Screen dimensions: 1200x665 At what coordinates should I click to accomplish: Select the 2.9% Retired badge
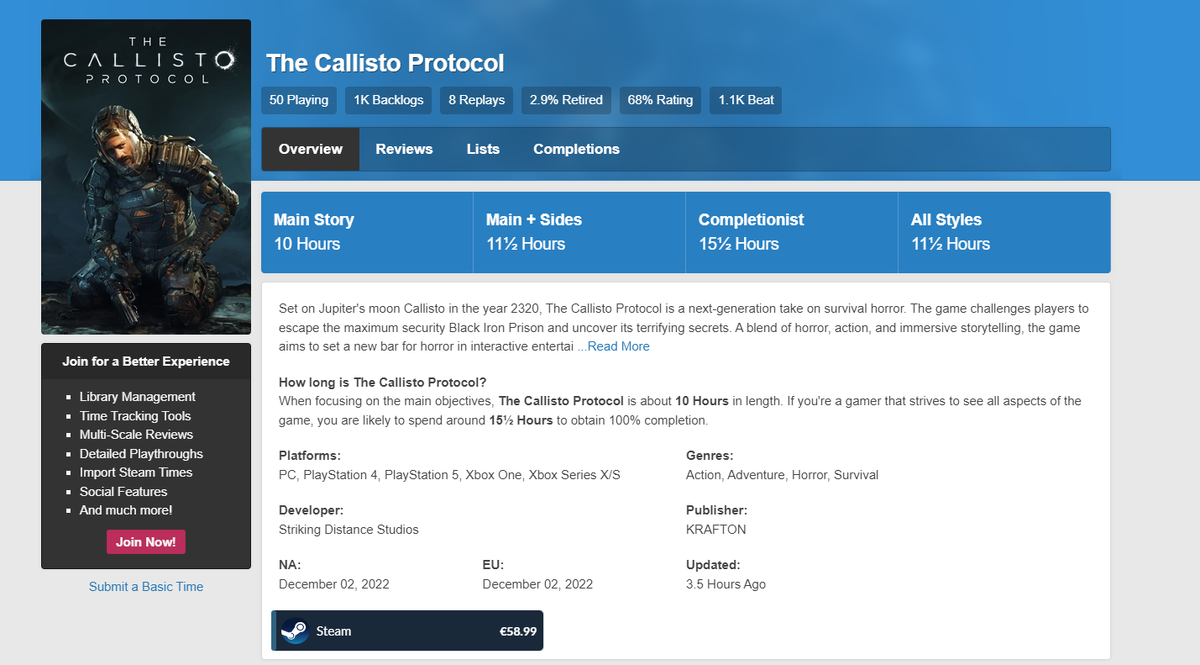pyautogui.click(x=566, y=100)
